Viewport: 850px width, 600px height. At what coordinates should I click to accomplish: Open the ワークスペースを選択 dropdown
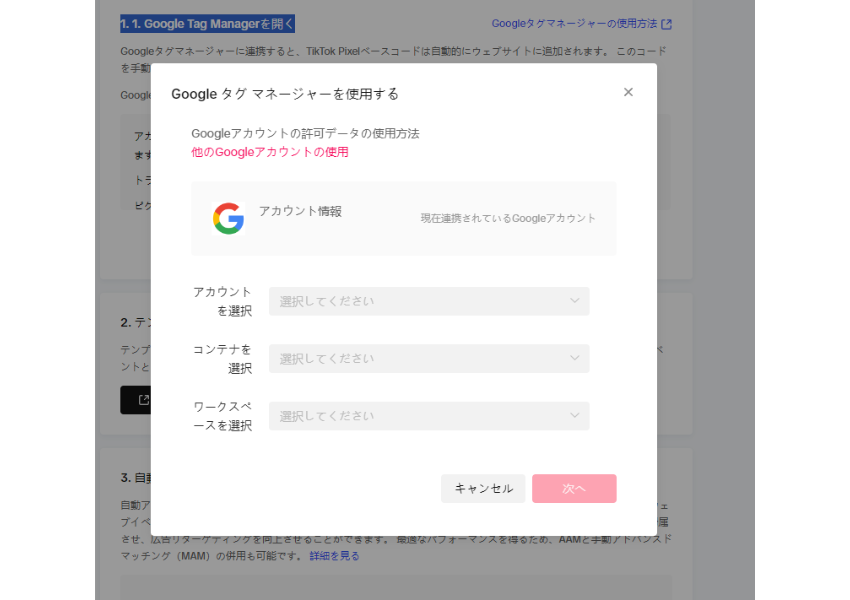click(x=429, y=416)
